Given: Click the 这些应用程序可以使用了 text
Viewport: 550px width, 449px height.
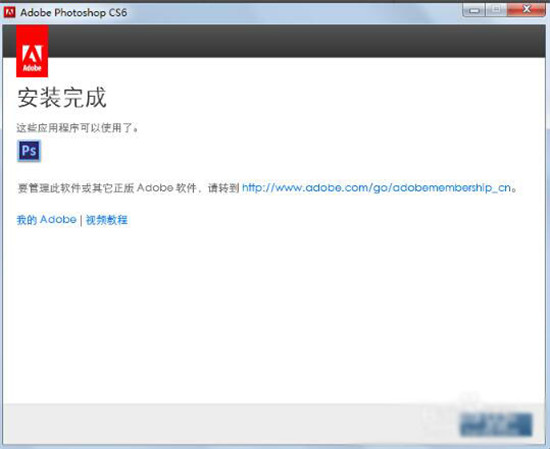Looking at the screenshot, I should coord(77,128).
